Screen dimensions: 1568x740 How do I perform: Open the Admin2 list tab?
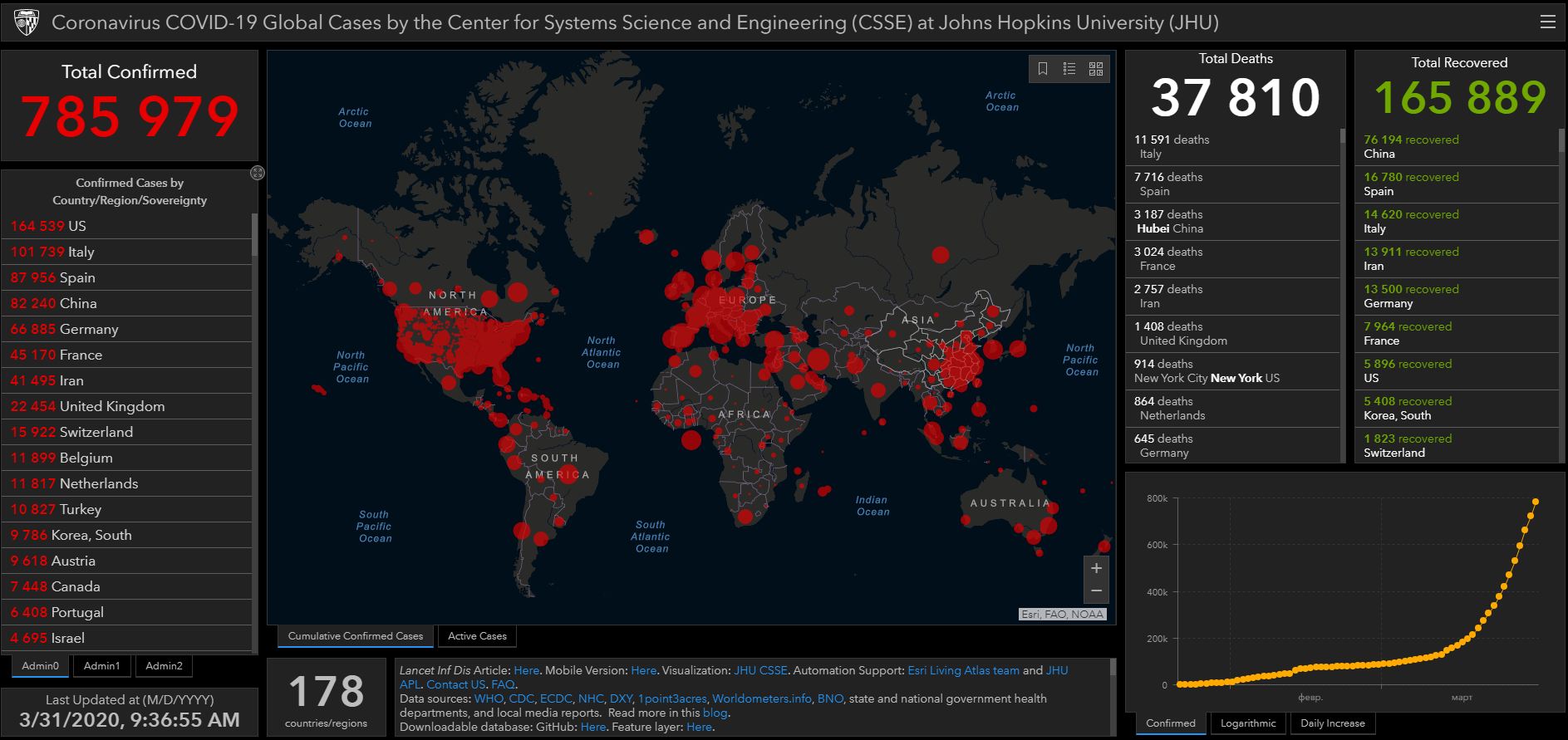click(x=164, y=665)
